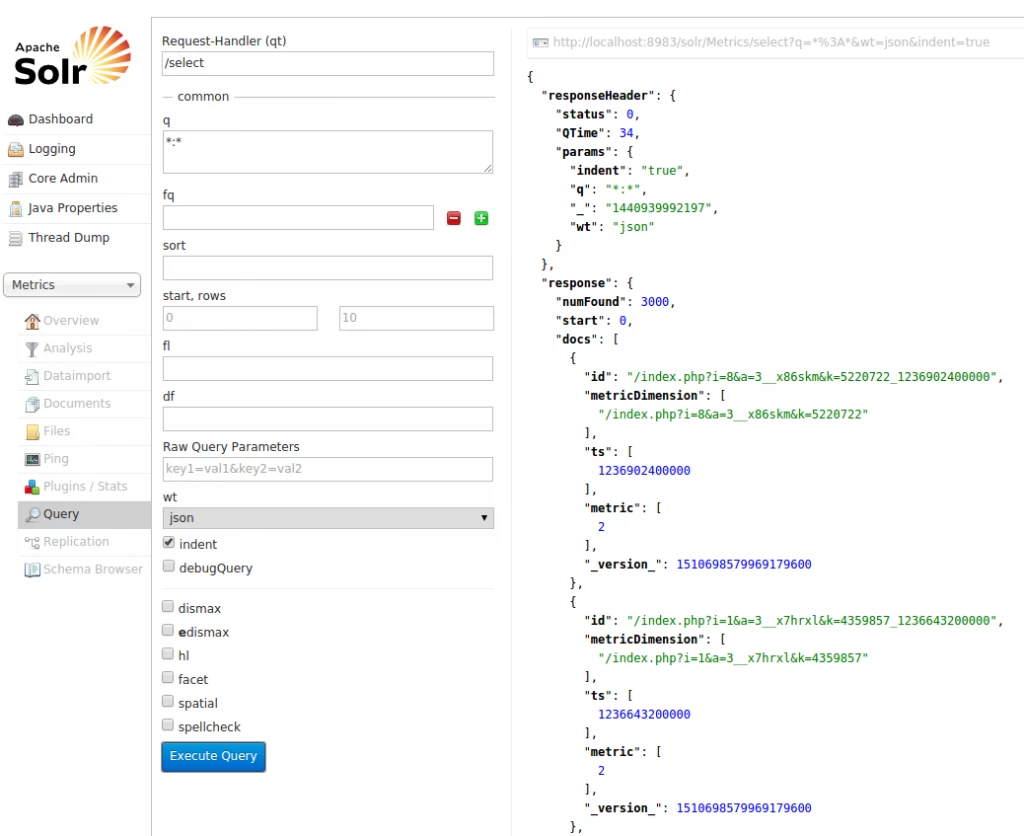This screenshot has height=836, width=1024.
Task: Click the sort input field
Action: [328, 268]
